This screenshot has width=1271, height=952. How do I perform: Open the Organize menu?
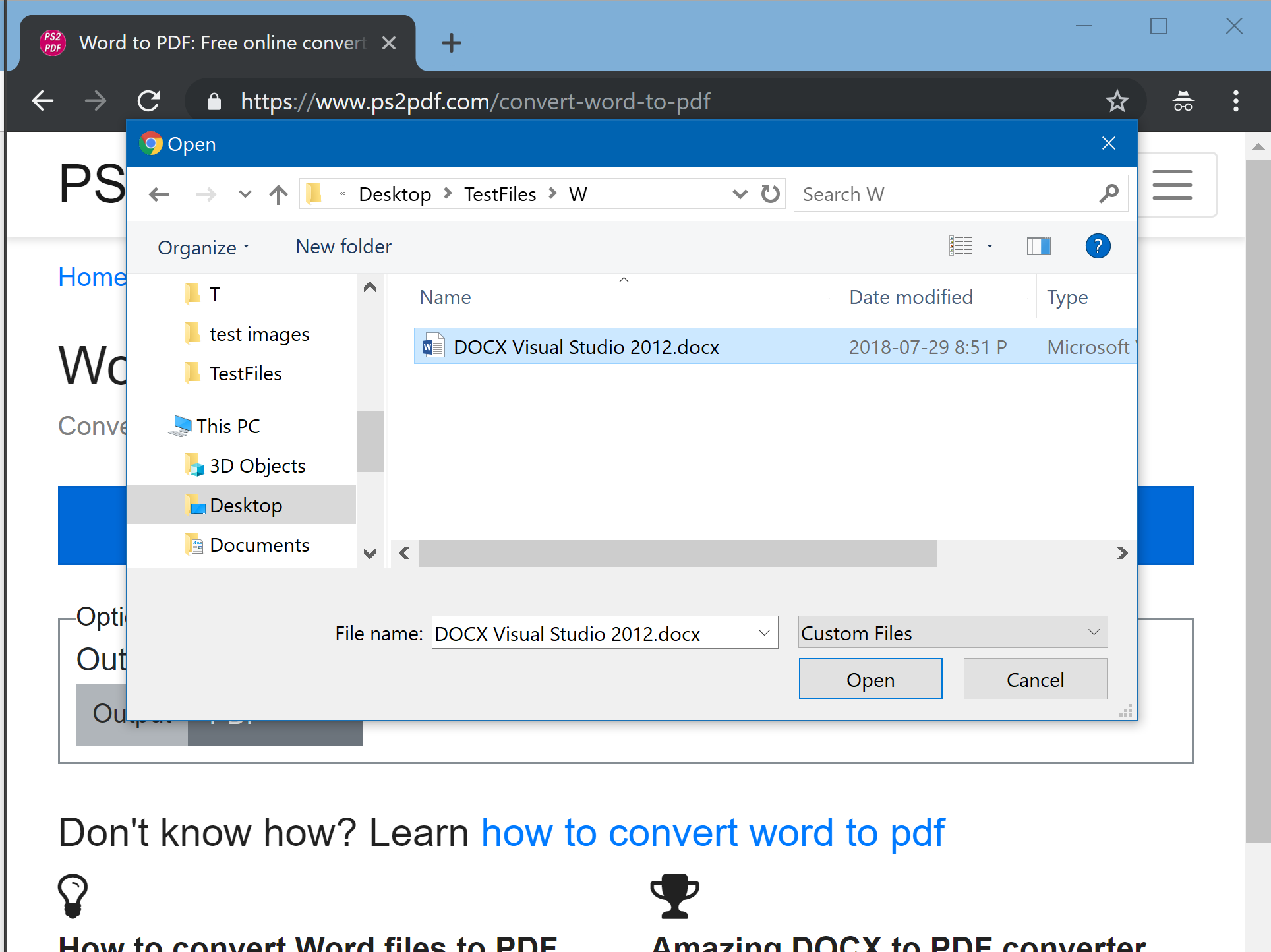tap(203, 247)
